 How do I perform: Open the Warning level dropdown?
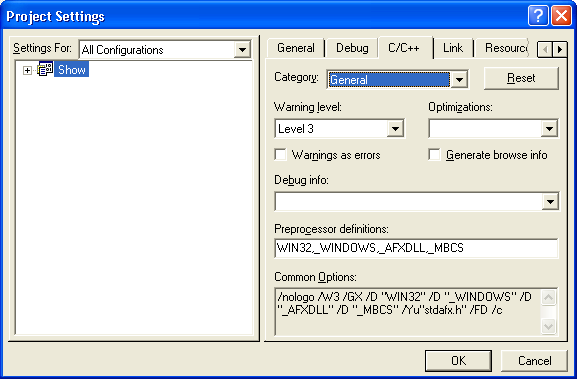point(395,128)
